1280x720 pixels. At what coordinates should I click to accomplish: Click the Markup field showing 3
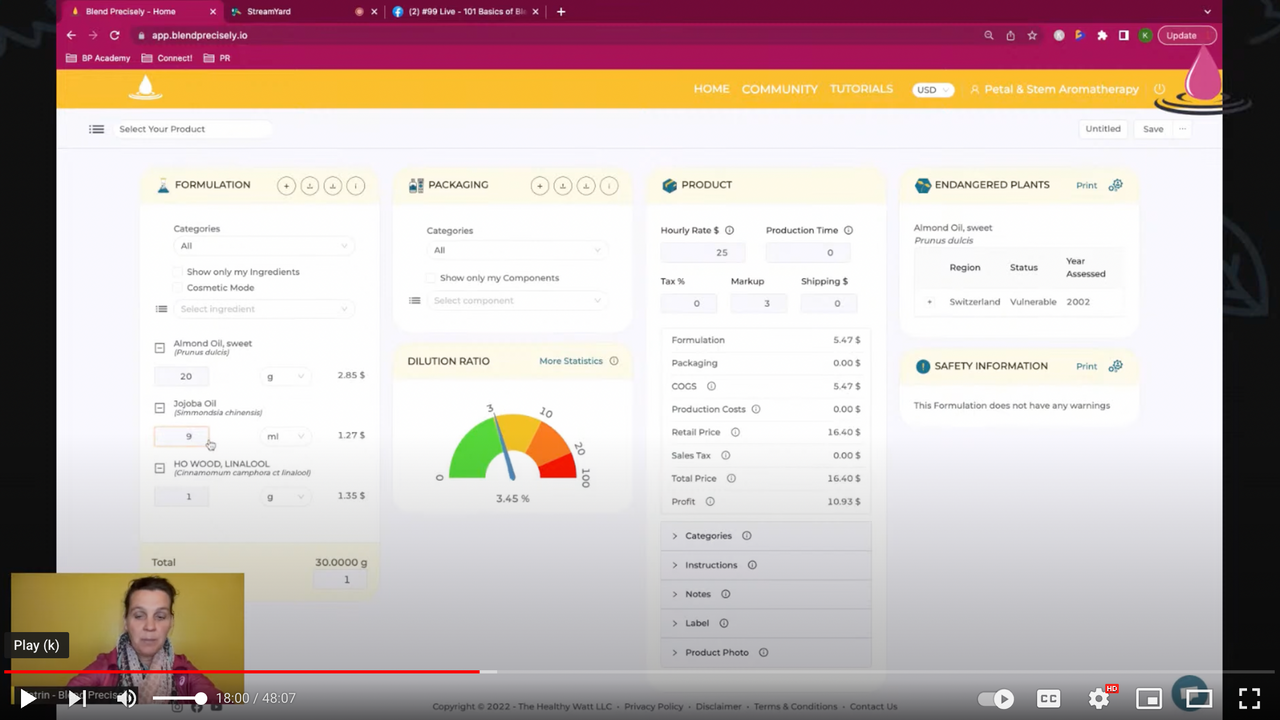(758, 303)
